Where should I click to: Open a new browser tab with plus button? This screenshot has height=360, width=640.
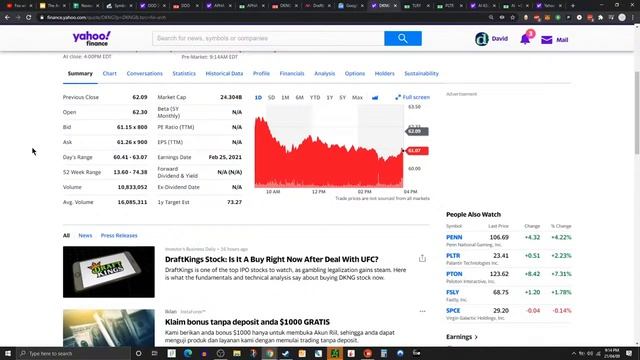coord(573,6)
